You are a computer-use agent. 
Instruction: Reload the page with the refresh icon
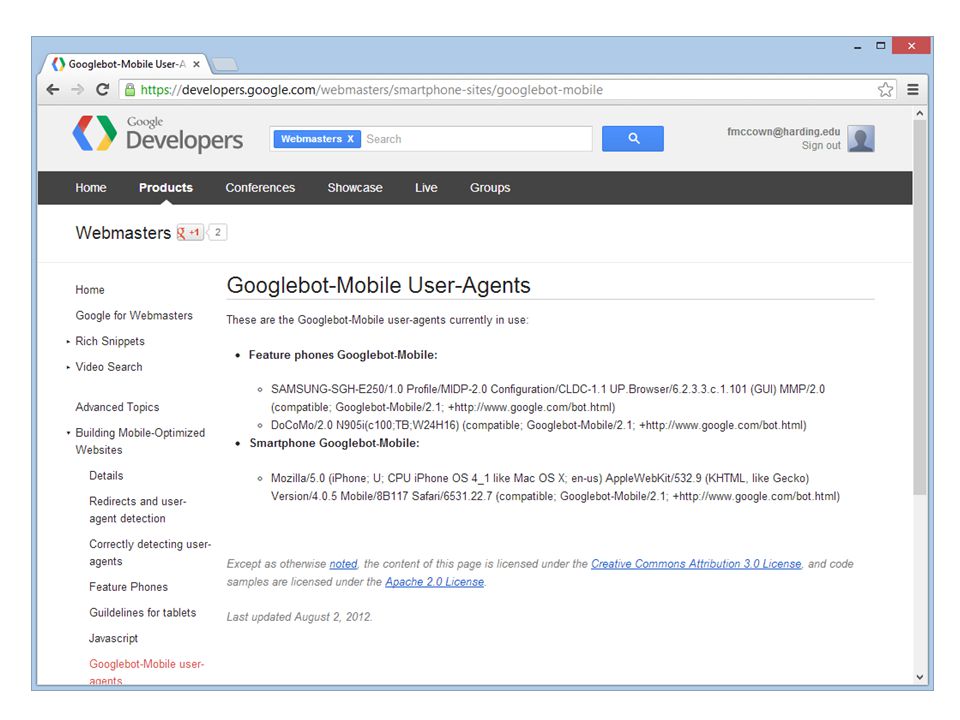click(x=102, y=89)
